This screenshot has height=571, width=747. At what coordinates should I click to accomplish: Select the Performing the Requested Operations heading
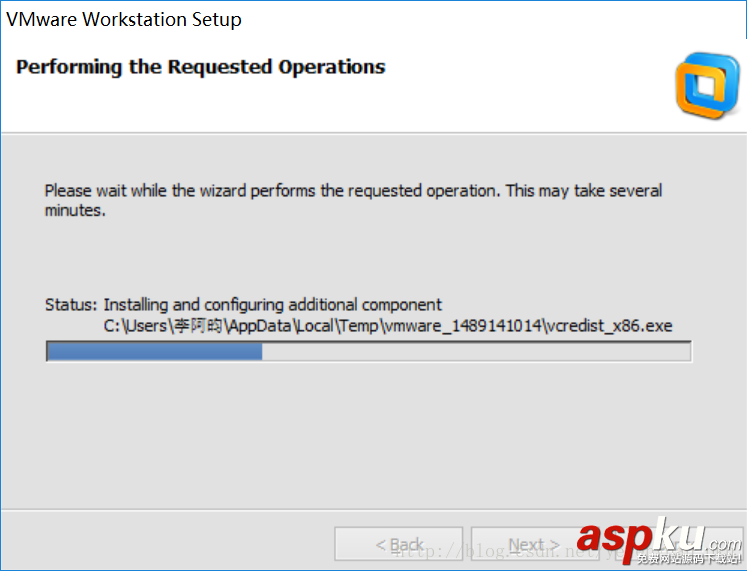point(201,67)
